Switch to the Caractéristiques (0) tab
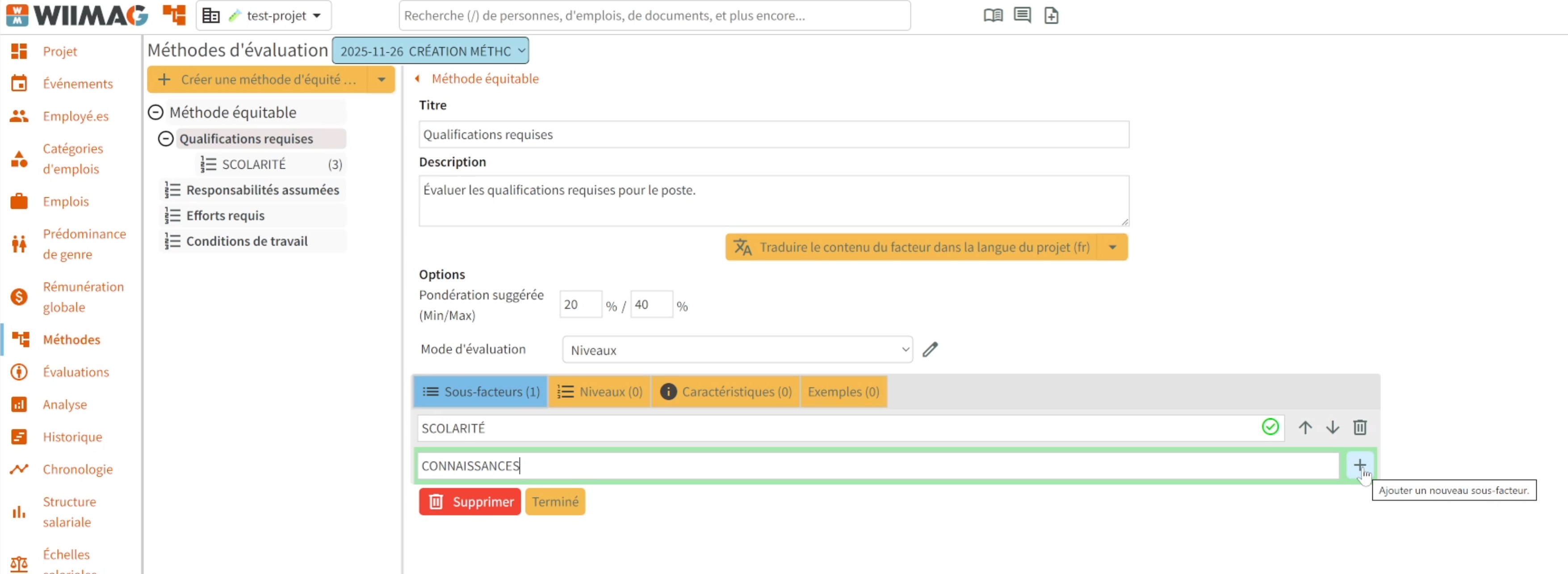Image resolution: width=1568 pixels, height=574 pixels. point(725,391)
